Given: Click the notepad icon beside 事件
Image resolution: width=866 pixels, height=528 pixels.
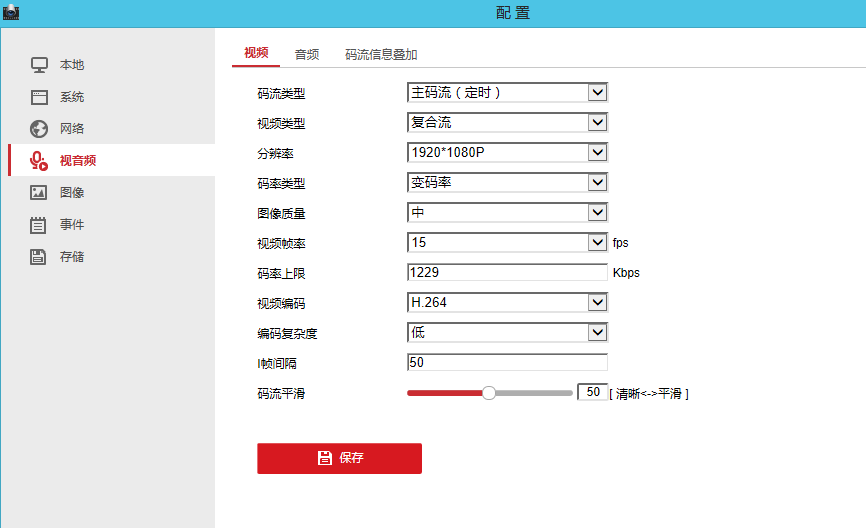Looking at the screenshot, I should [38, 225].
